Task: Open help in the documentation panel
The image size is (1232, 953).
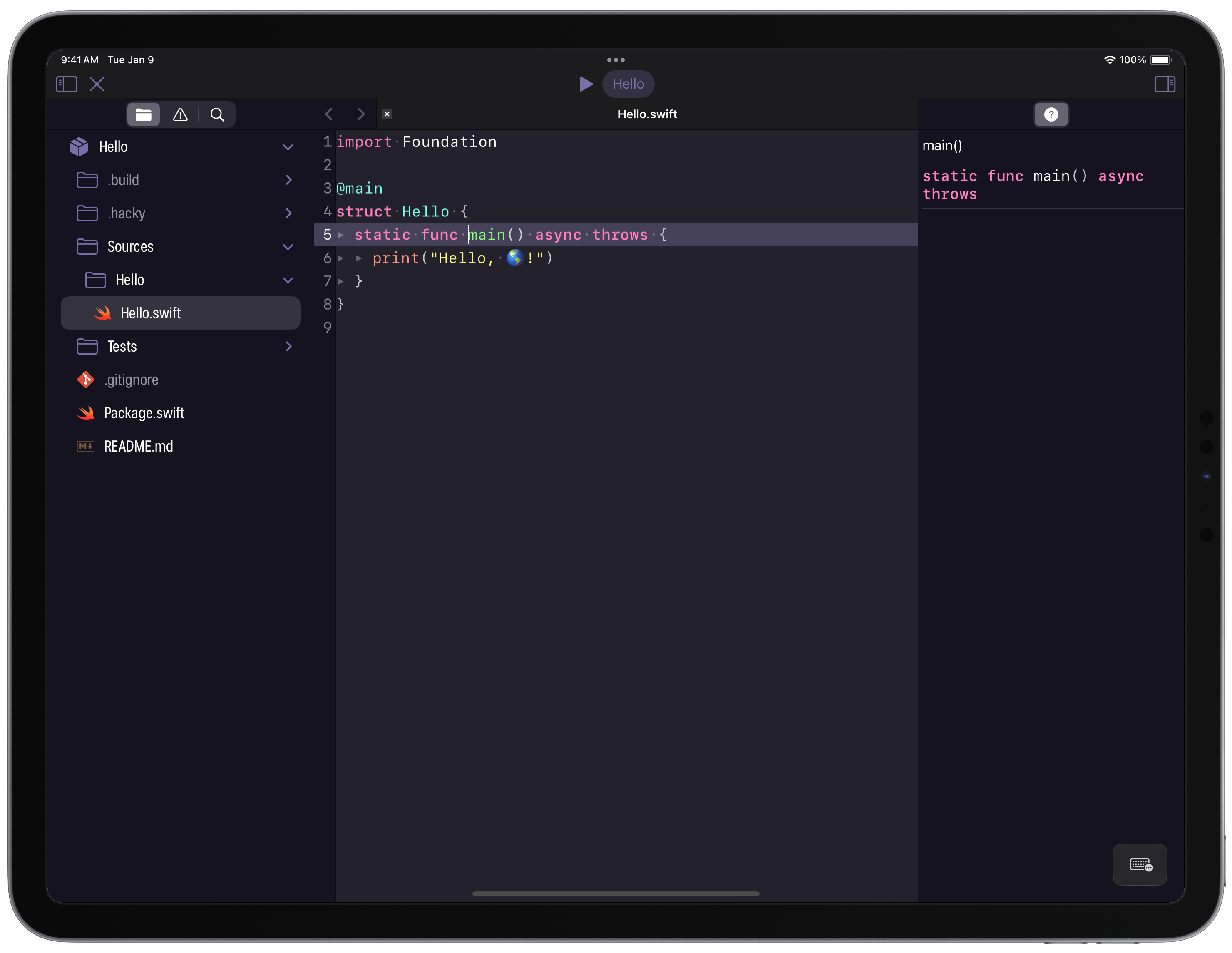Action: (1051, 114)
